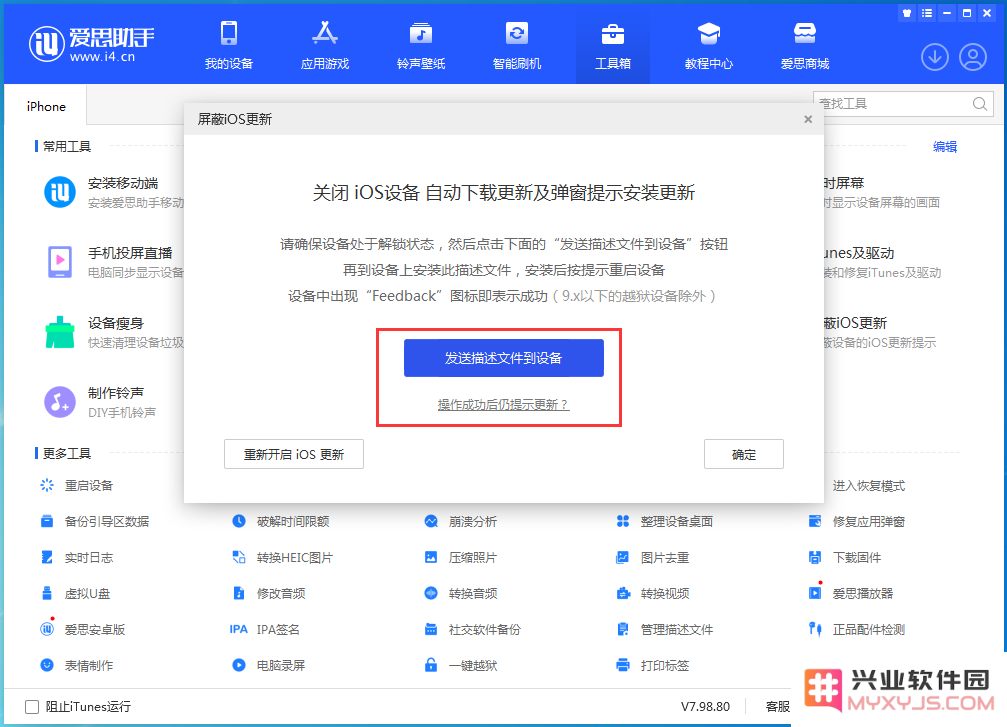Open the 图片去重 tool

pos(652,557)
